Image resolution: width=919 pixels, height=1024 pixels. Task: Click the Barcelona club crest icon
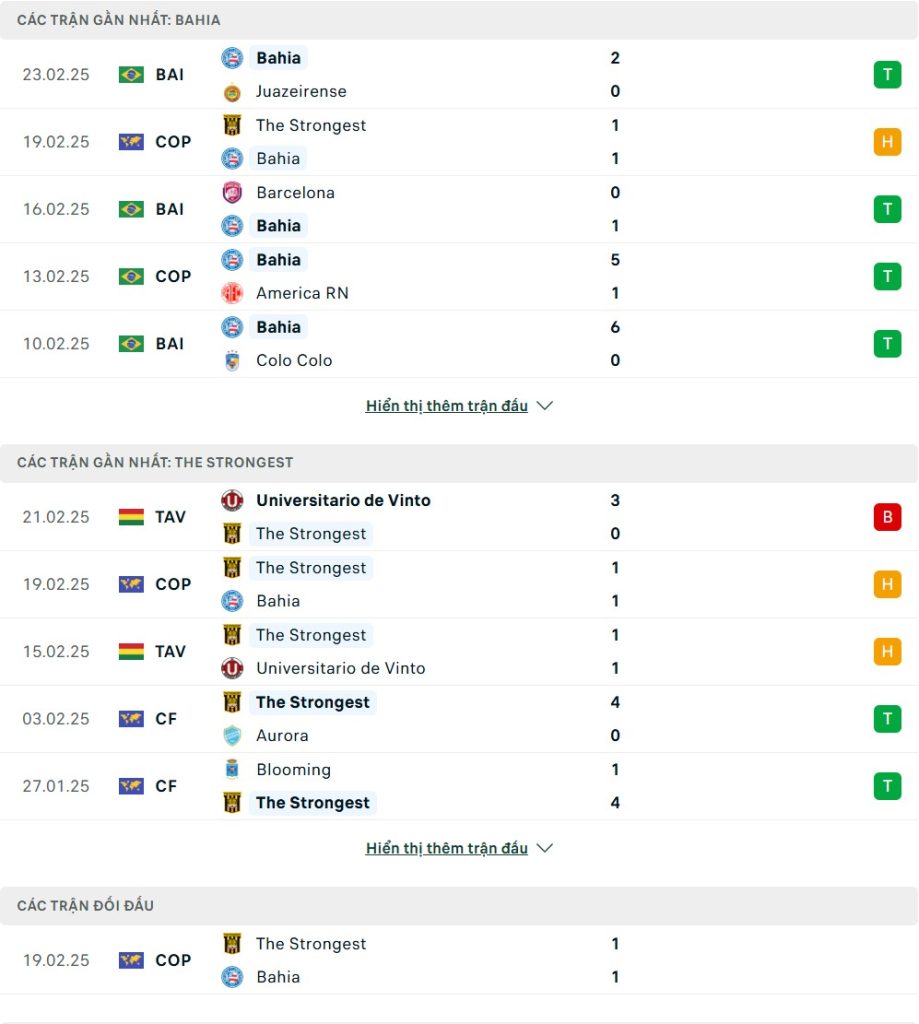point(232,193)
